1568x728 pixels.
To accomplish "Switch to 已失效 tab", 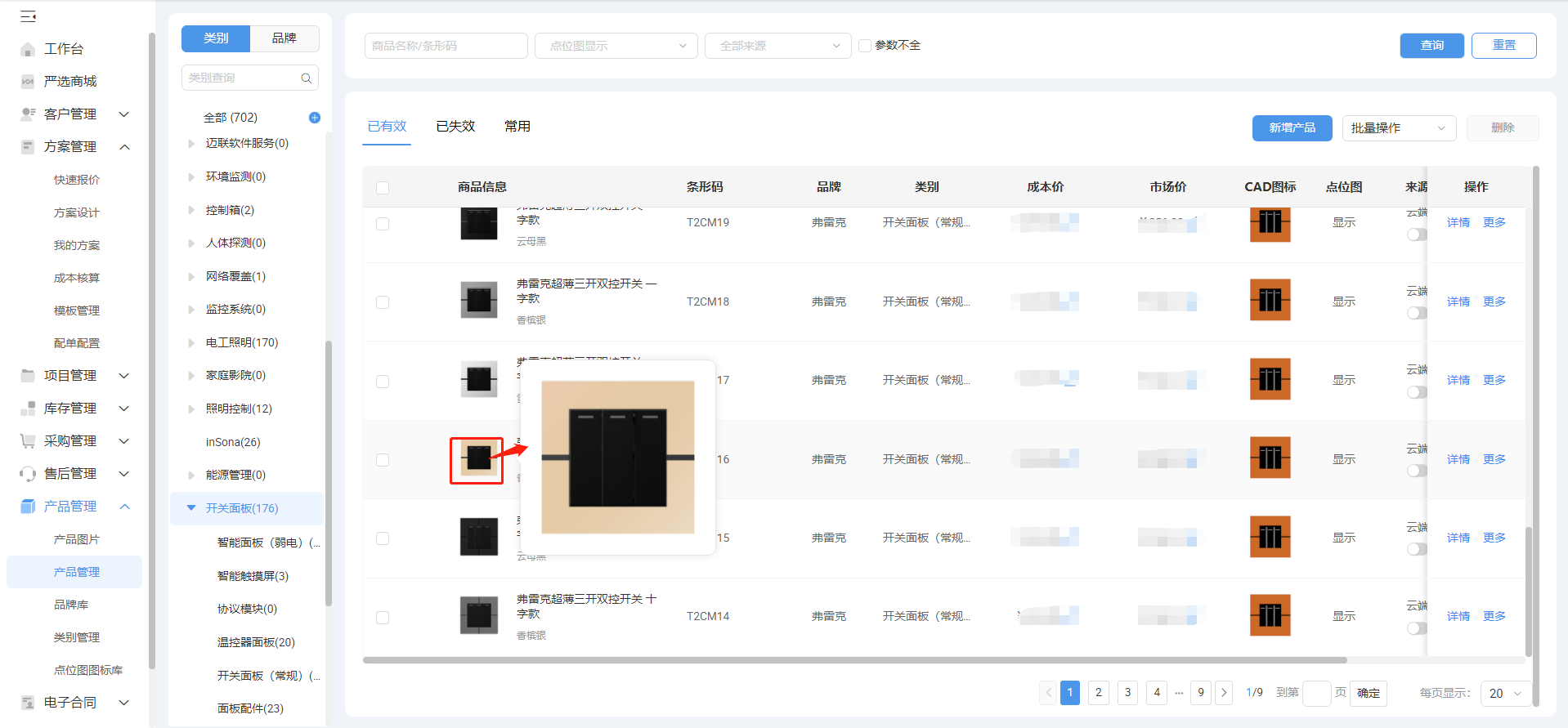I will tap(455, 127).
